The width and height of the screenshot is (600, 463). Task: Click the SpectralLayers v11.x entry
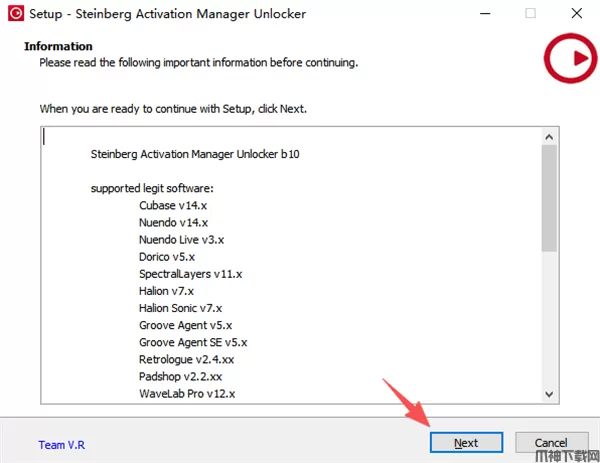[x=190, y=274]
